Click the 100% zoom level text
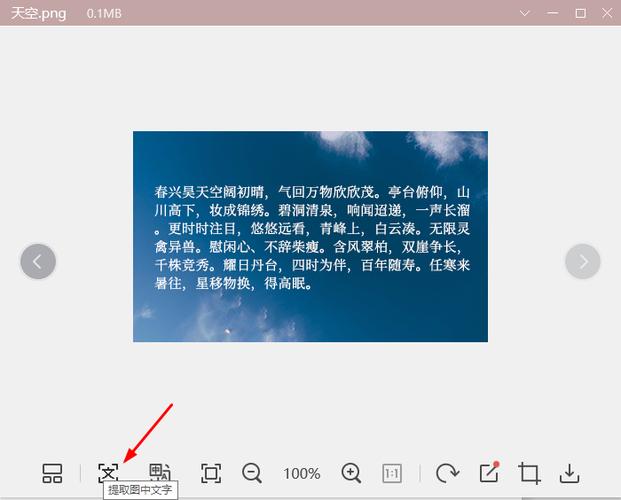 click(302, 473)
